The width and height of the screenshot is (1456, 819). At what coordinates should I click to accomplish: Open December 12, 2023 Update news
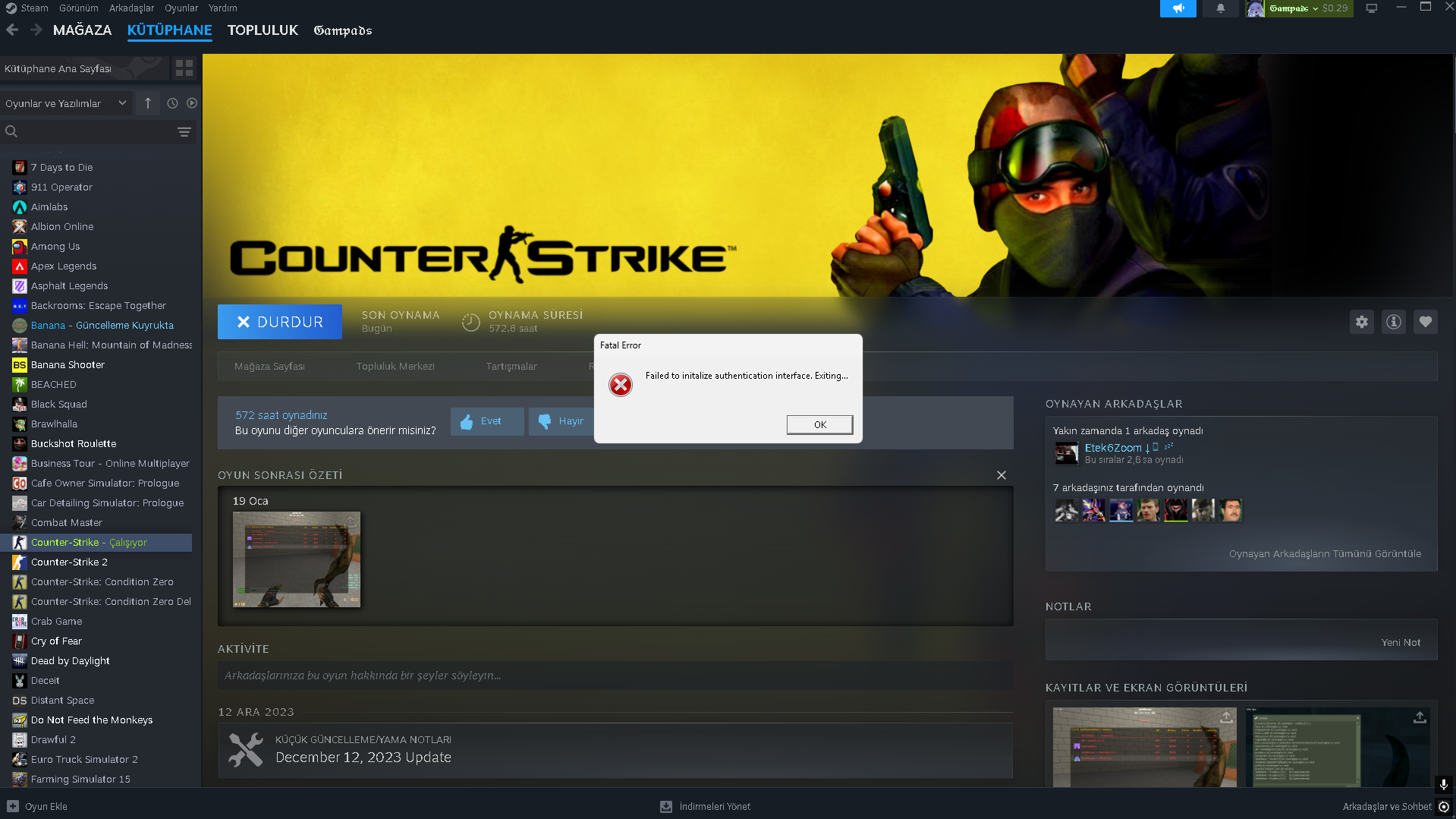point(363,758)
